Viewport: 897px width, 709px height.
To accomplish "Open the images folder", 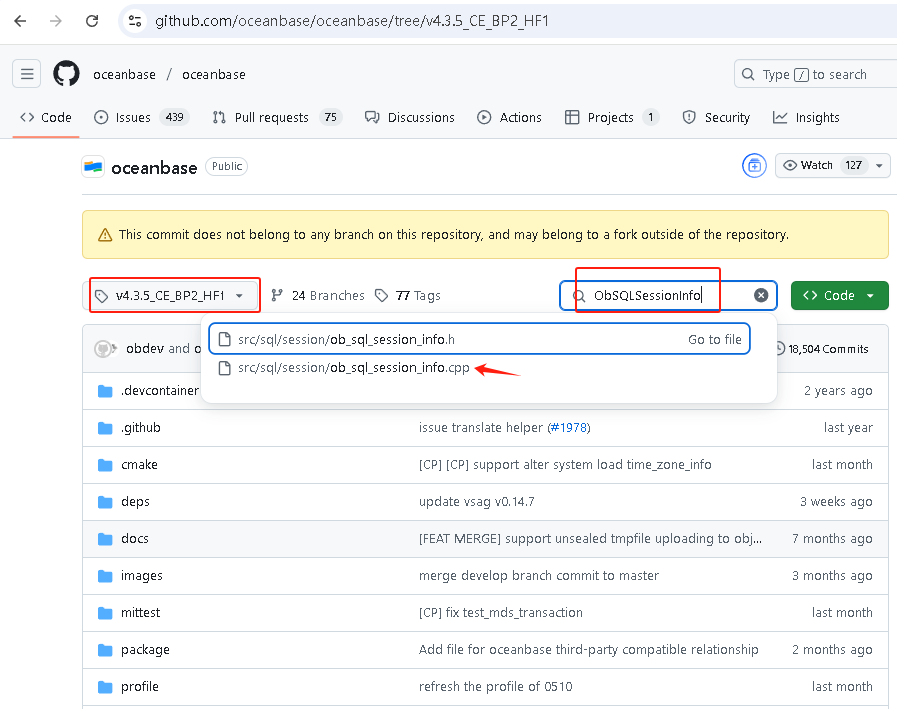I will click(x=141, y=576).
